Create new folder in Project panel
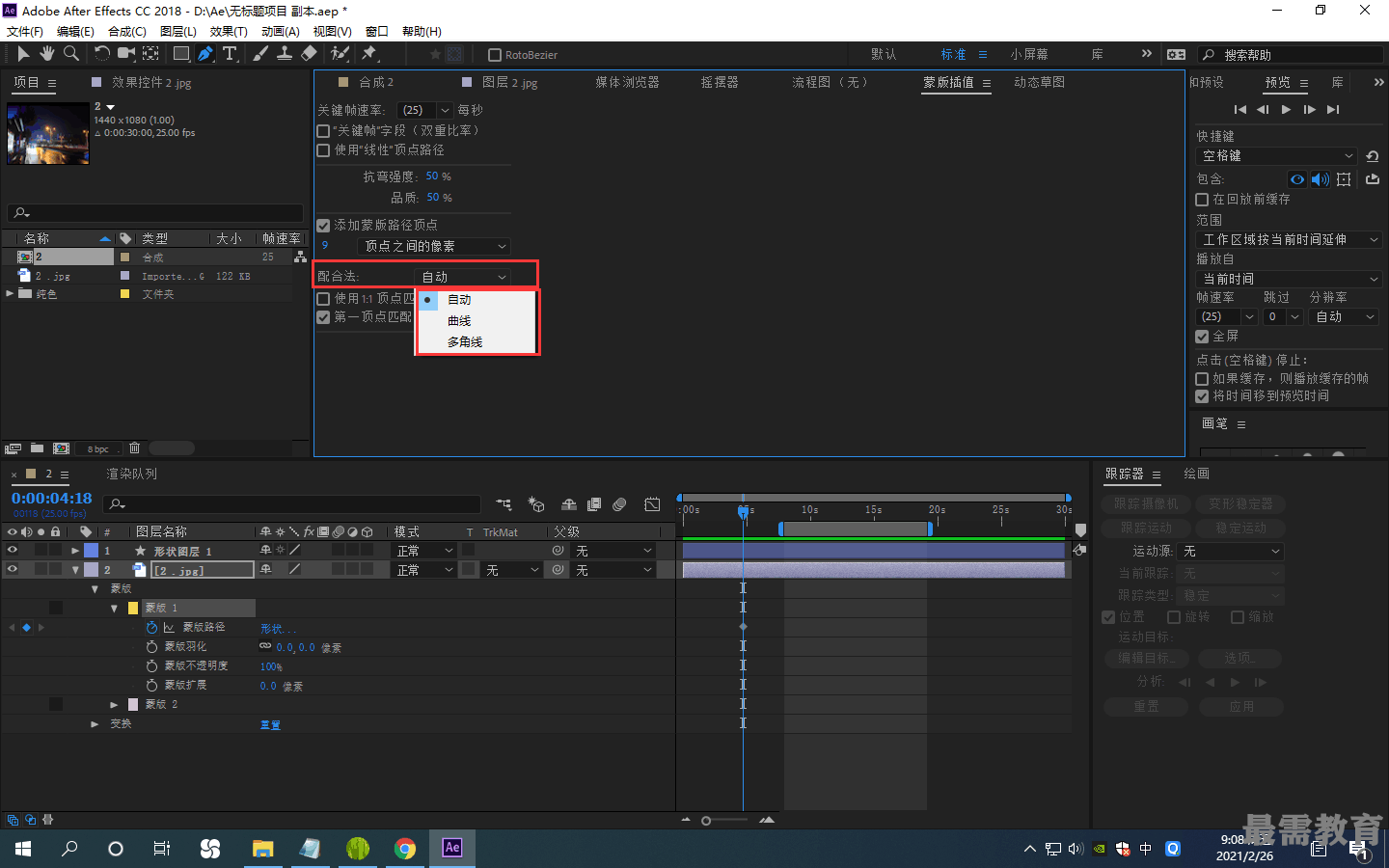Viewport: 1389px width, 868px height. click(37, 448)
